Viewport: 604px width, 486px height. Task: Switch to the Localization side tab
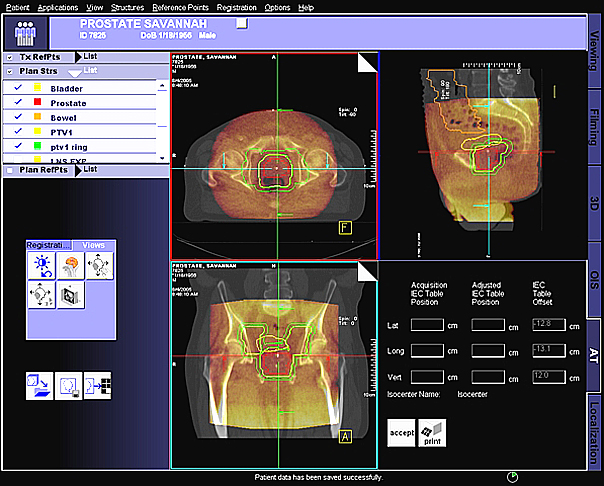(x=594, y=432)
